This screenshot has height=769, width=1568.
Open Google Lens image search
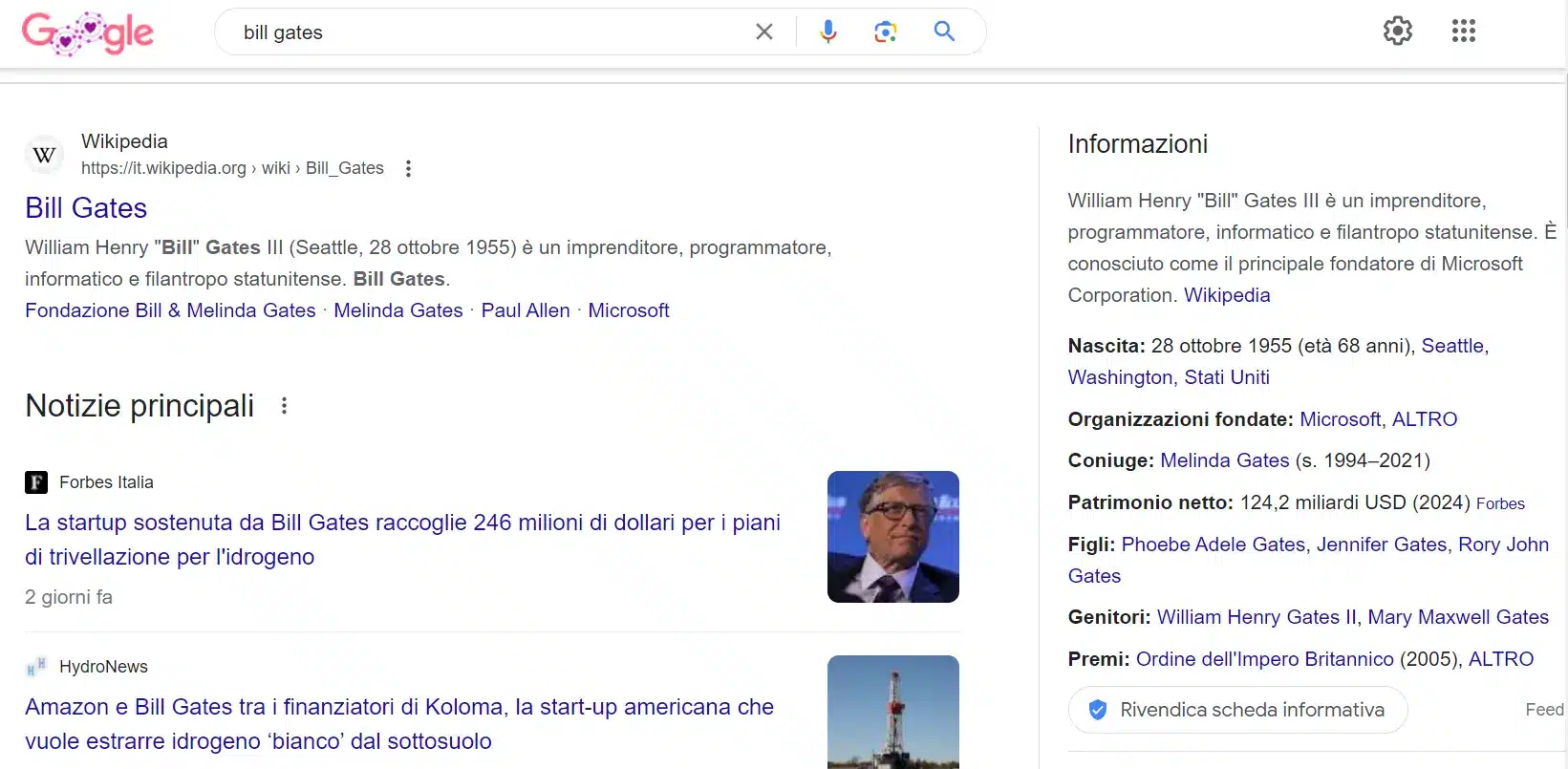pyautogui.click(x=886, y=32)
